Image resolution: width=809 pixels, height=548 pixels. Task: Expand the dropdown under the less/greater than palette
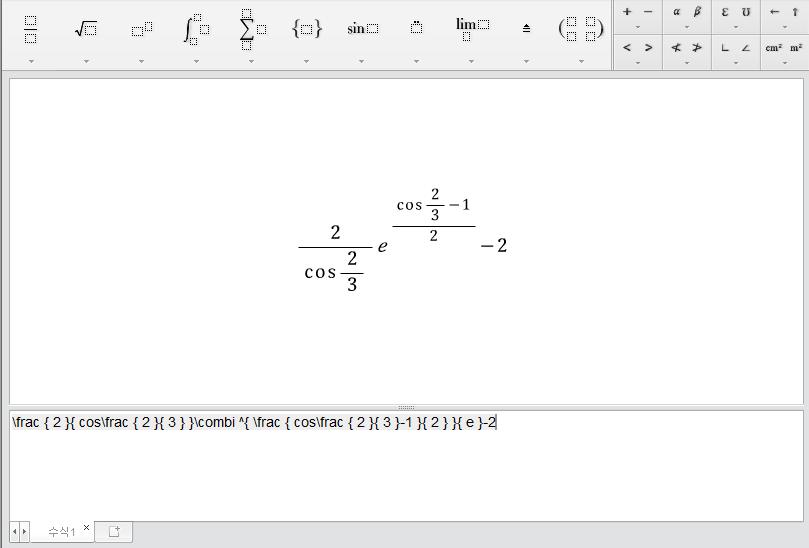point(637,62)
